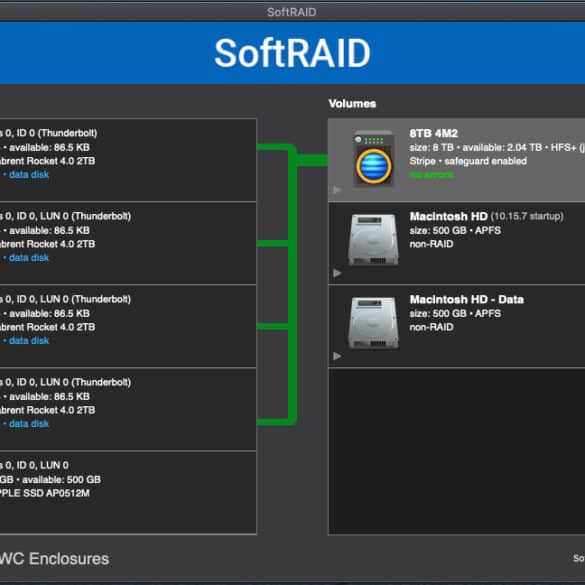
Task: Expand the Macintosh HD - Data volume triangle
Action: tap(337, 356)
